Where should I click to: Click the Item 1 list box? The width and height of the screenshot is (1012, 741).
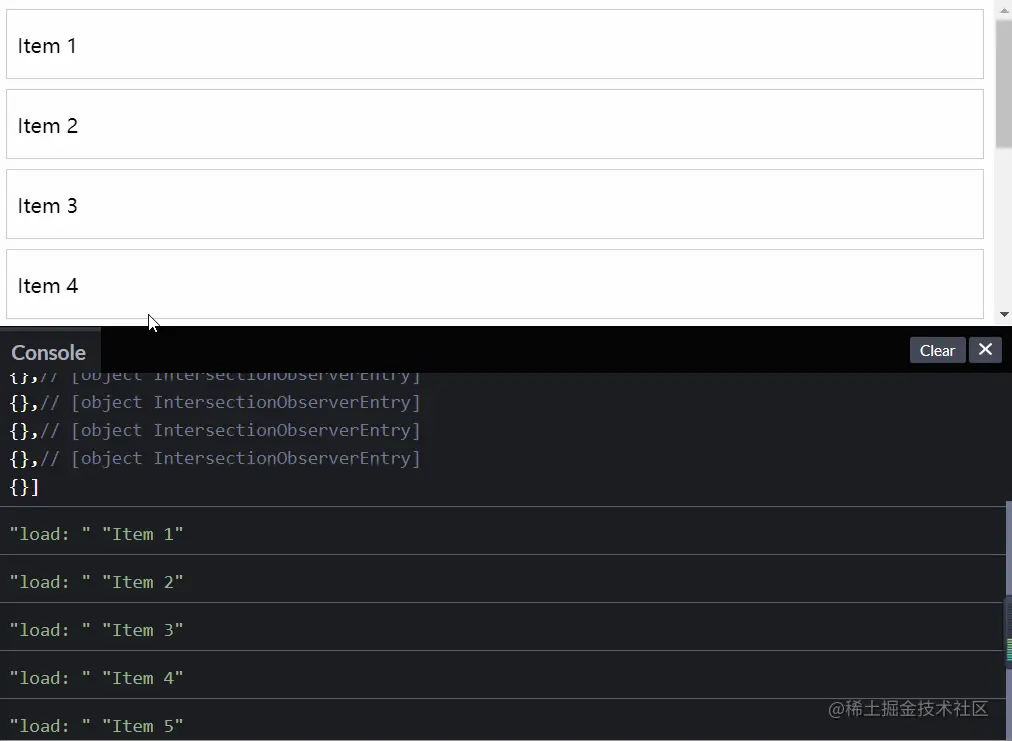click(494, 44)
